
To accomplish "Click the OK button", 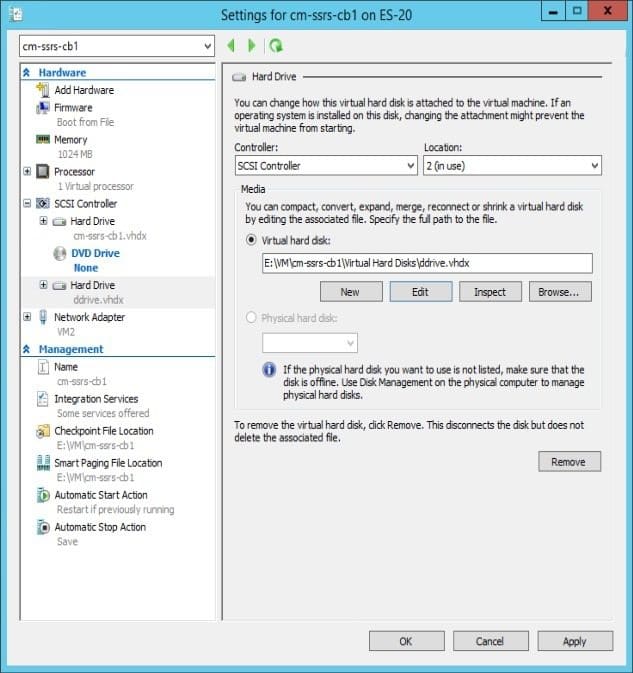I will click(406, 641).
